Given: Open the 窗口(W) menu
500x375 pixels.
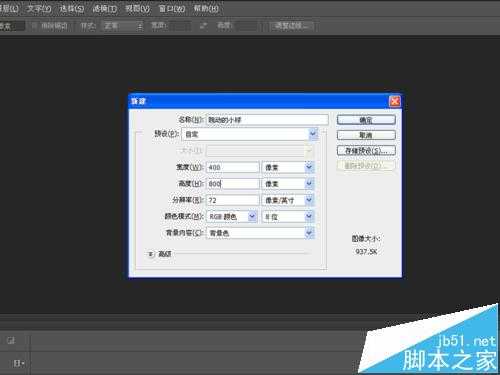Looking at the screenshot, I should tap(172, 8).
